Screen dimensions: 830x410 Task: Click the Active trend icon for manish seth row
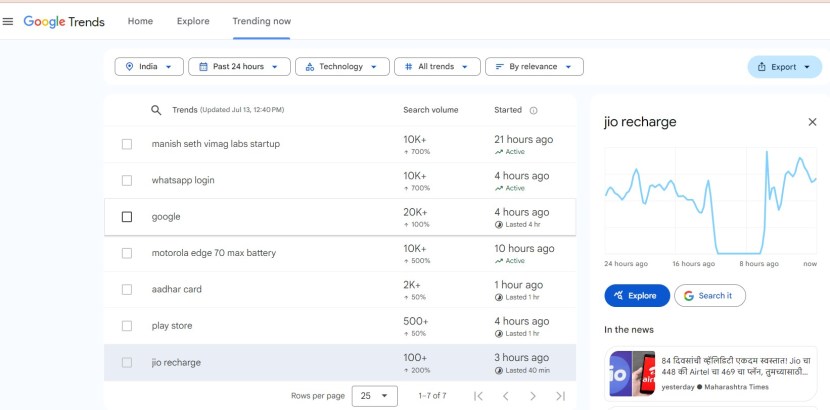(x=499, y=152)
